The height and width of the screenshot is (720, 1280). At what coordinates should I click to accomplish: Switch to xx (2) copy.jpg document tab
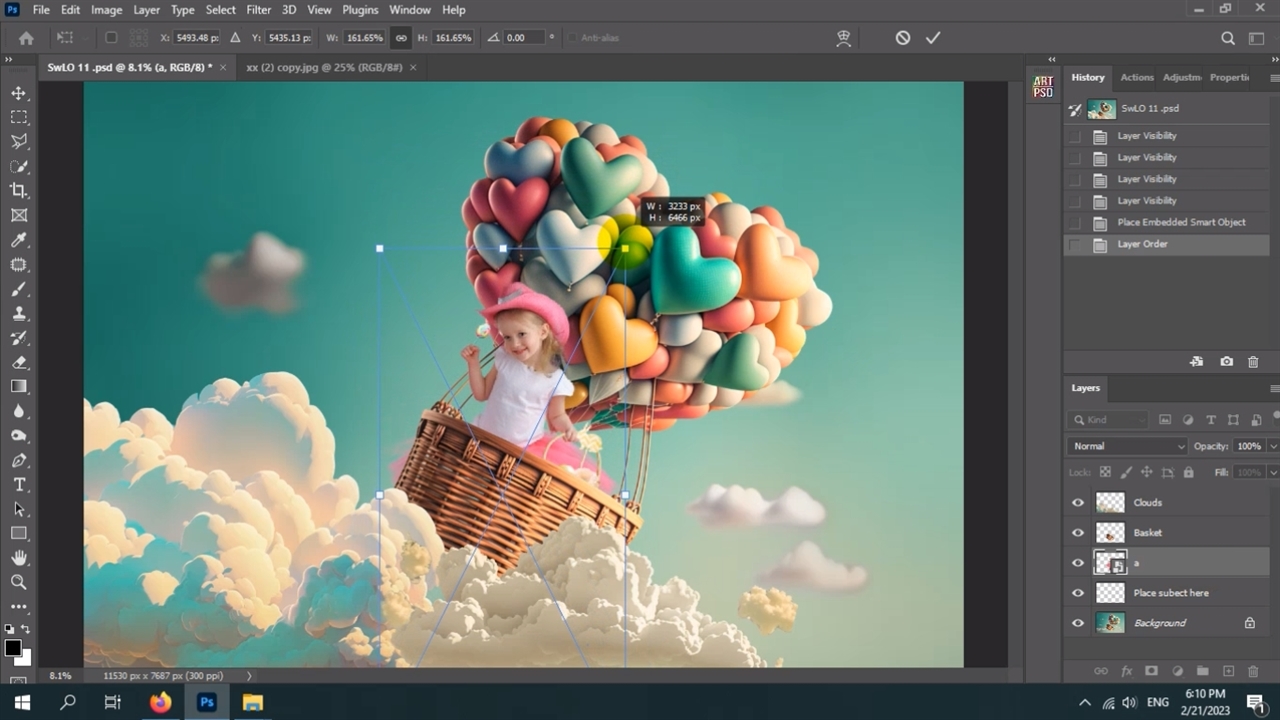point(324,67)
